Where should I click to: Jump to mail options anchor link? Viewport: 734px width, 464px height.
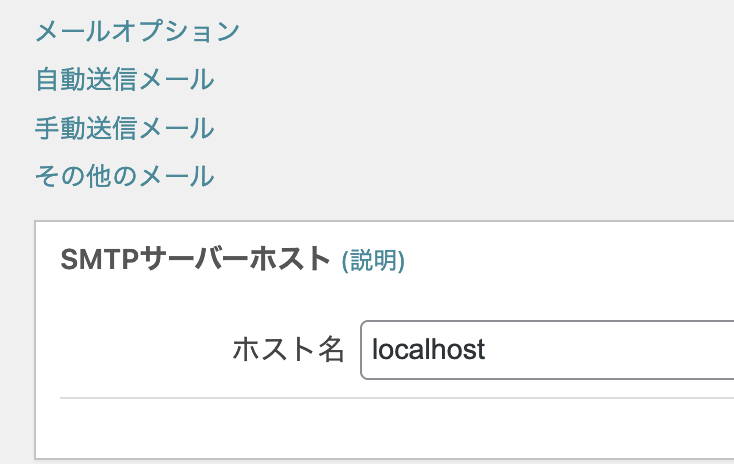coord(138,31)
